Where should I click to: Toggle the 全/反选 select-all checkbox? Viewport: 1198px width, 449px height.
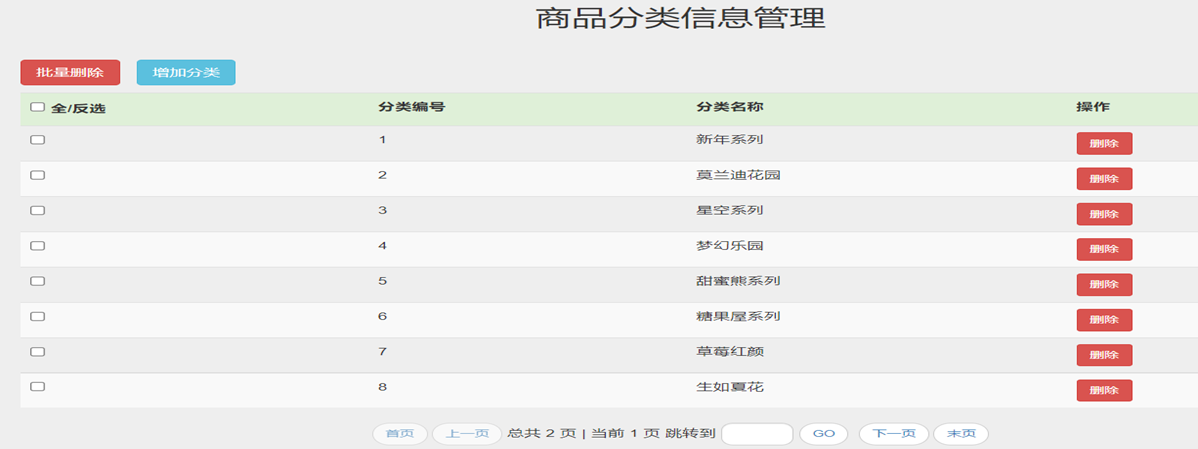(37, 108)
